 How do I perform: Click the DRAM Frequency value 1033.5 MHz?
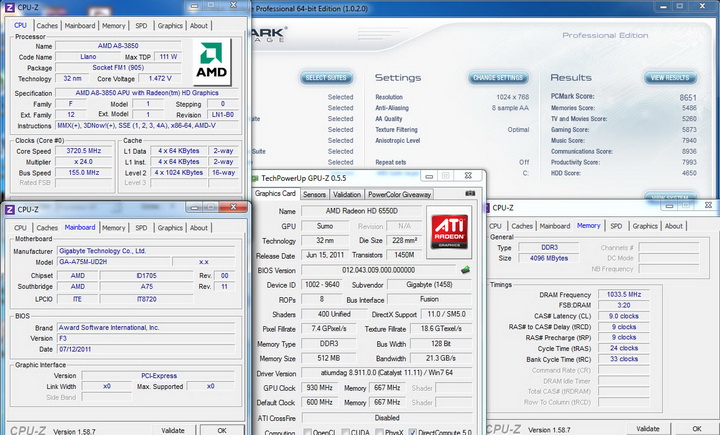624,294
